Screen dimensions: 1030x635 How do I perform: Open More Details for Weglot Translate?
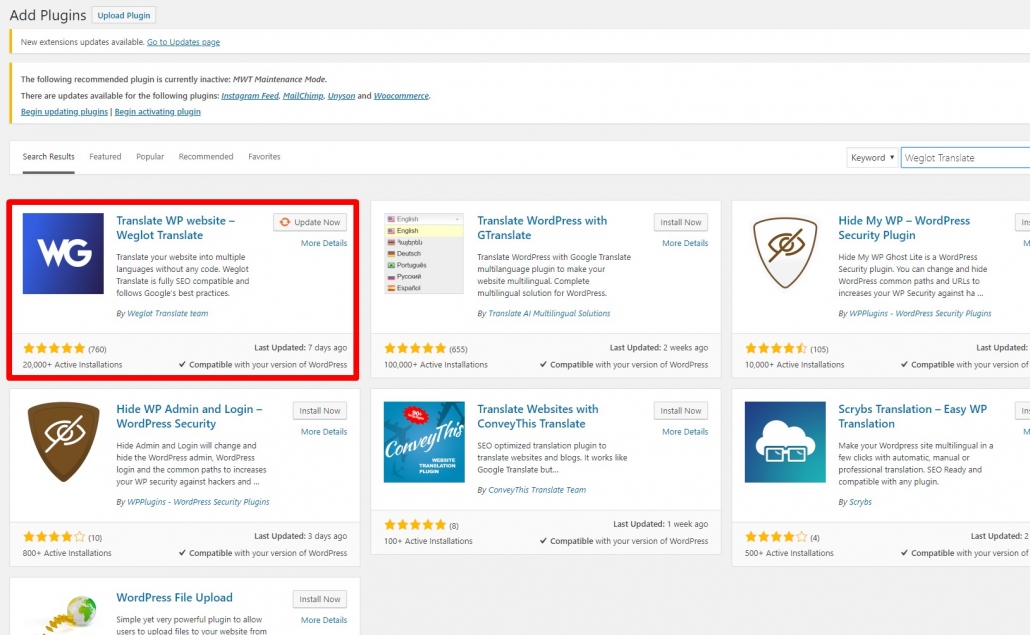324,243
